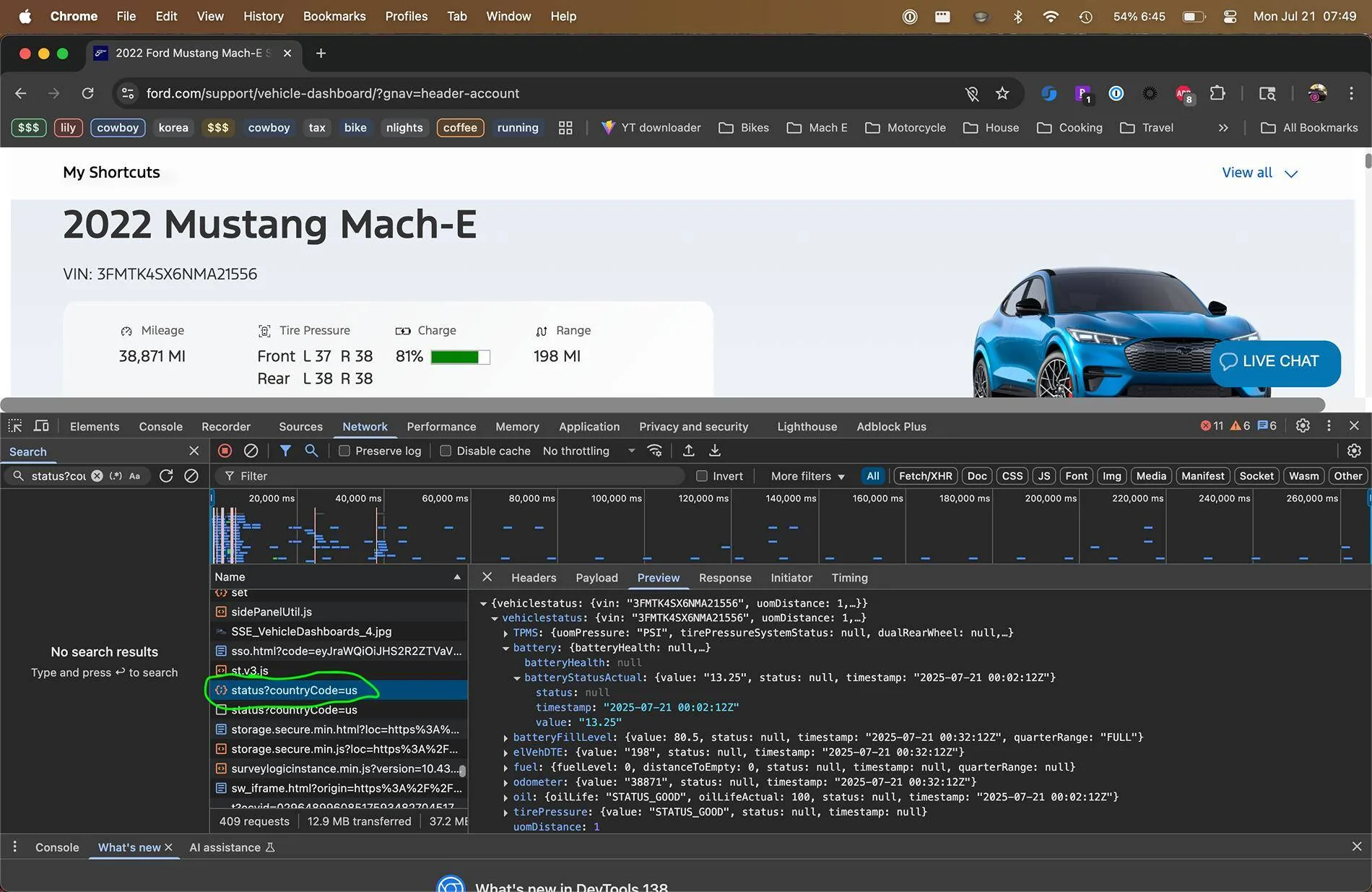Refresh the search results
Viewport: 1372px width, 892px height.
point(166,476)
